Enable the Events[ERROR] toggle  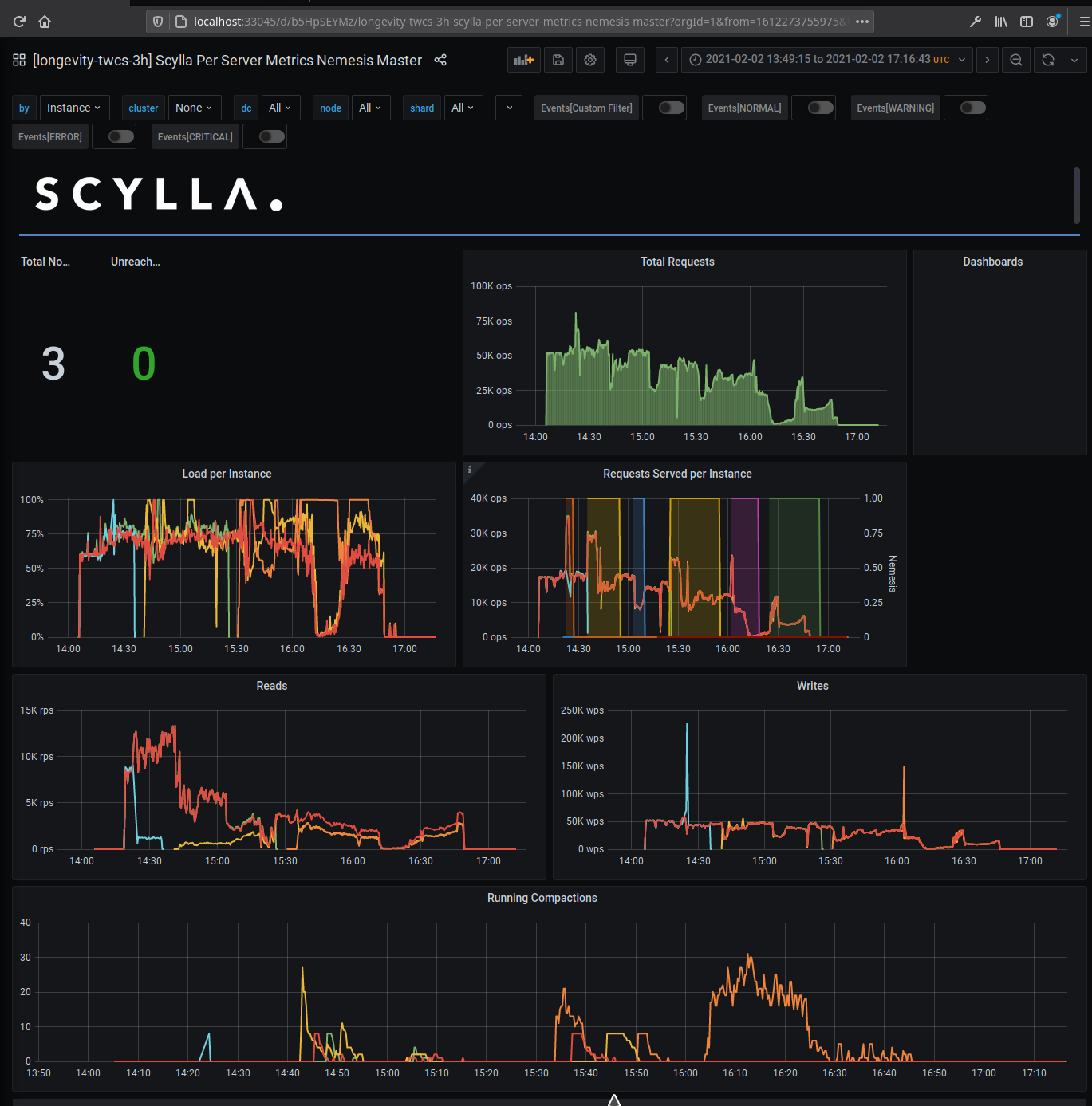pyautogui.click(x=114, y=136)
